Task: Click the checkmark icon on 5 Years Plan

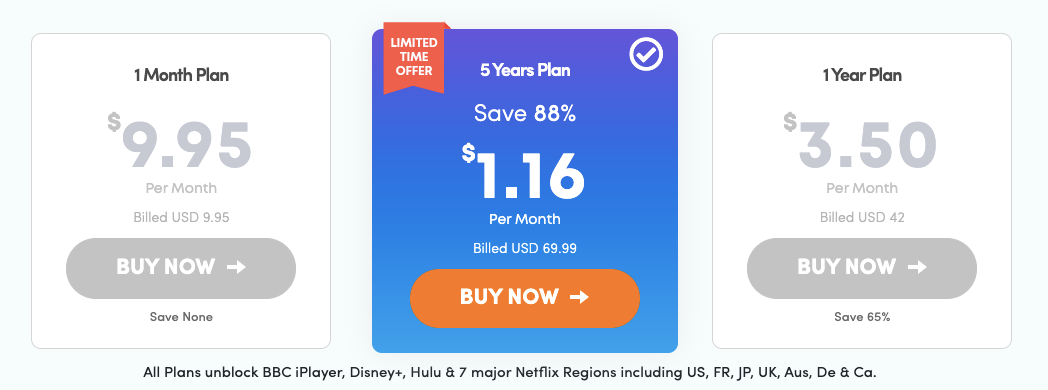Action: (646, 55)
